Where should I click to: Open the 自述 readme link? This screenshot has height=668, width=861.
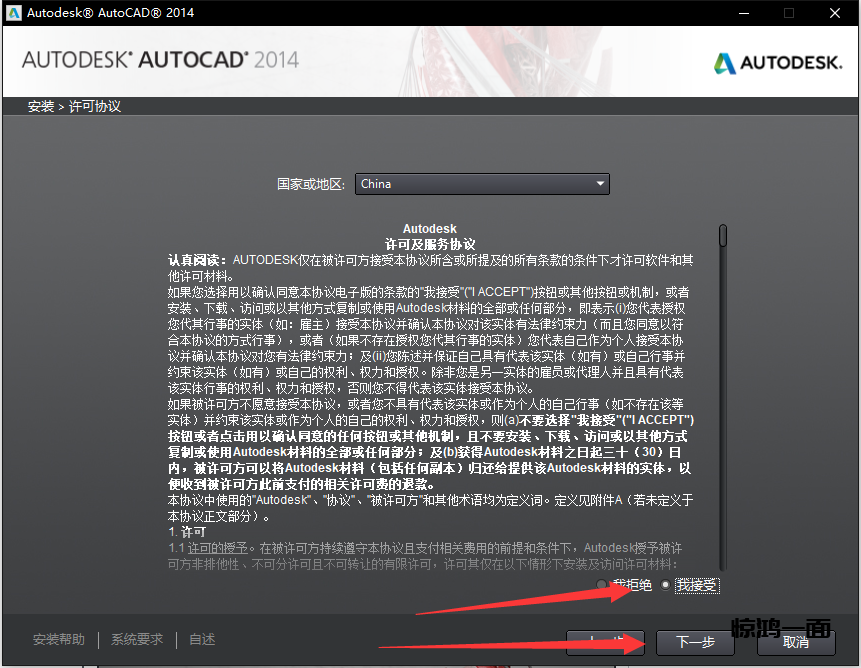(202, 640)
